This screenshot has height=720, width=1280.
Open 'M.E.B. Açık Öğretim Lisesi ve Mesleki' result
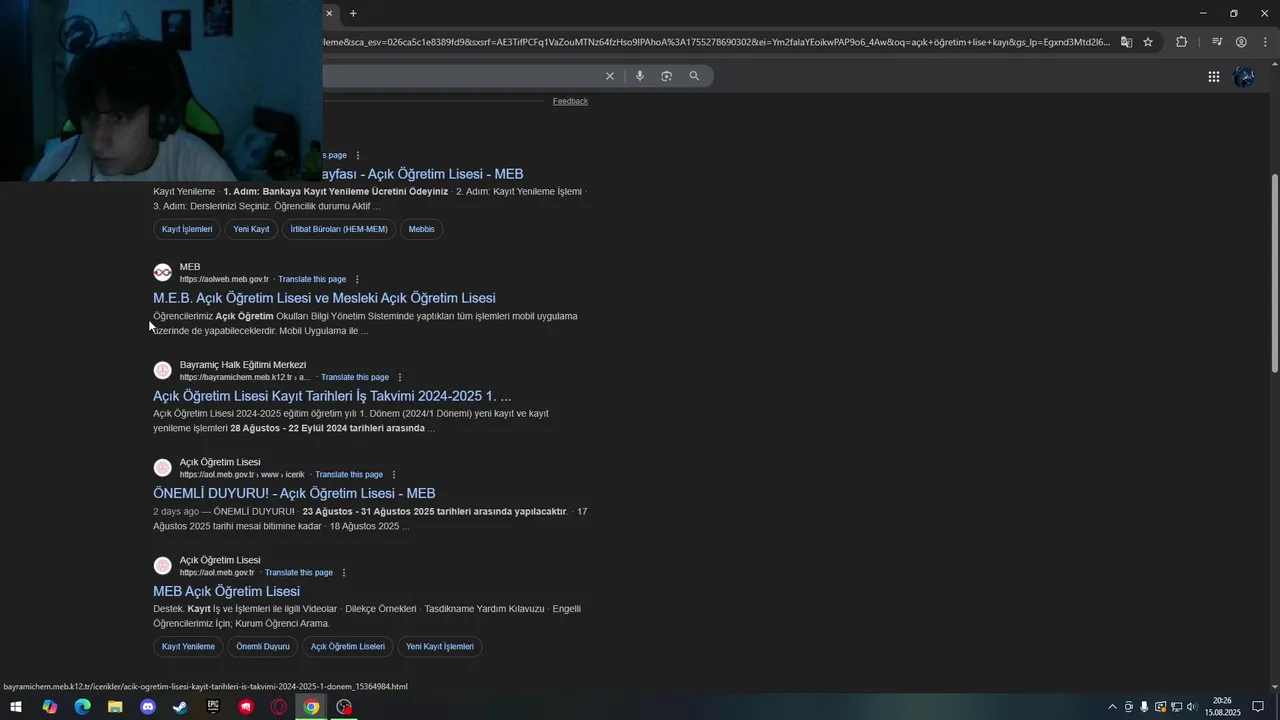(324, 298)
